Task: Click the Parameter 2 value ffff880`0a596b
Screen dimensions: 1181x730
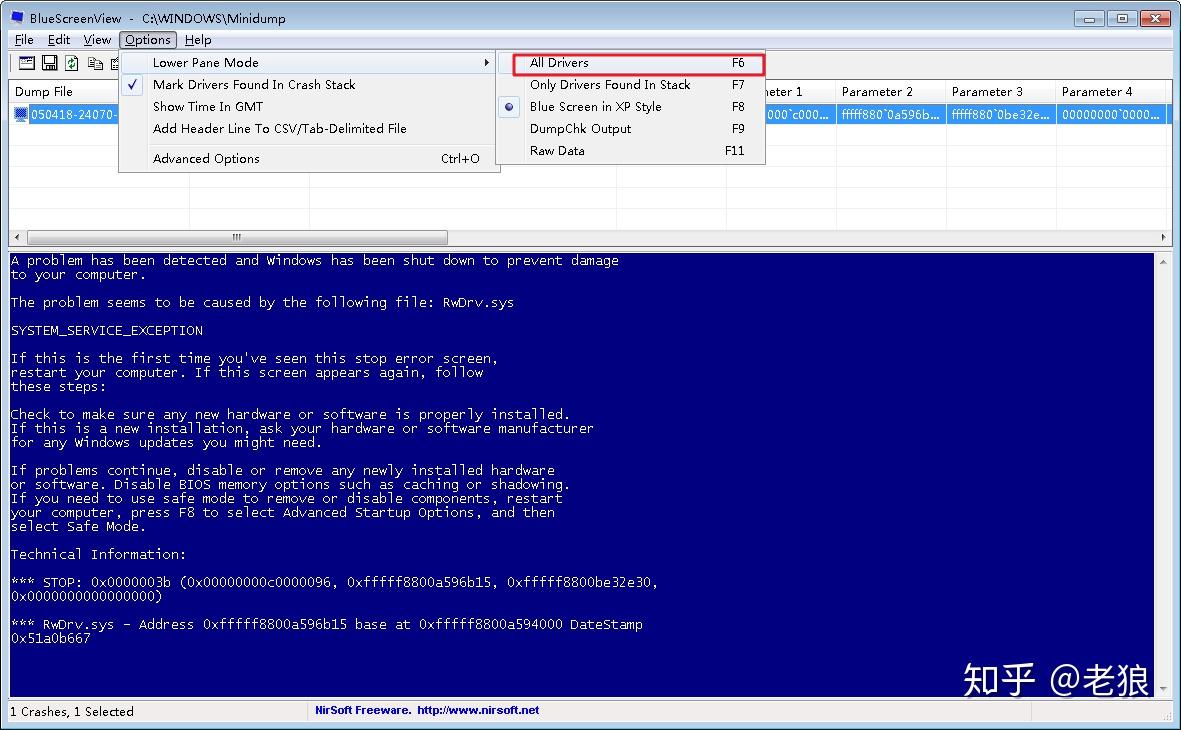Action: pos(890,115)
